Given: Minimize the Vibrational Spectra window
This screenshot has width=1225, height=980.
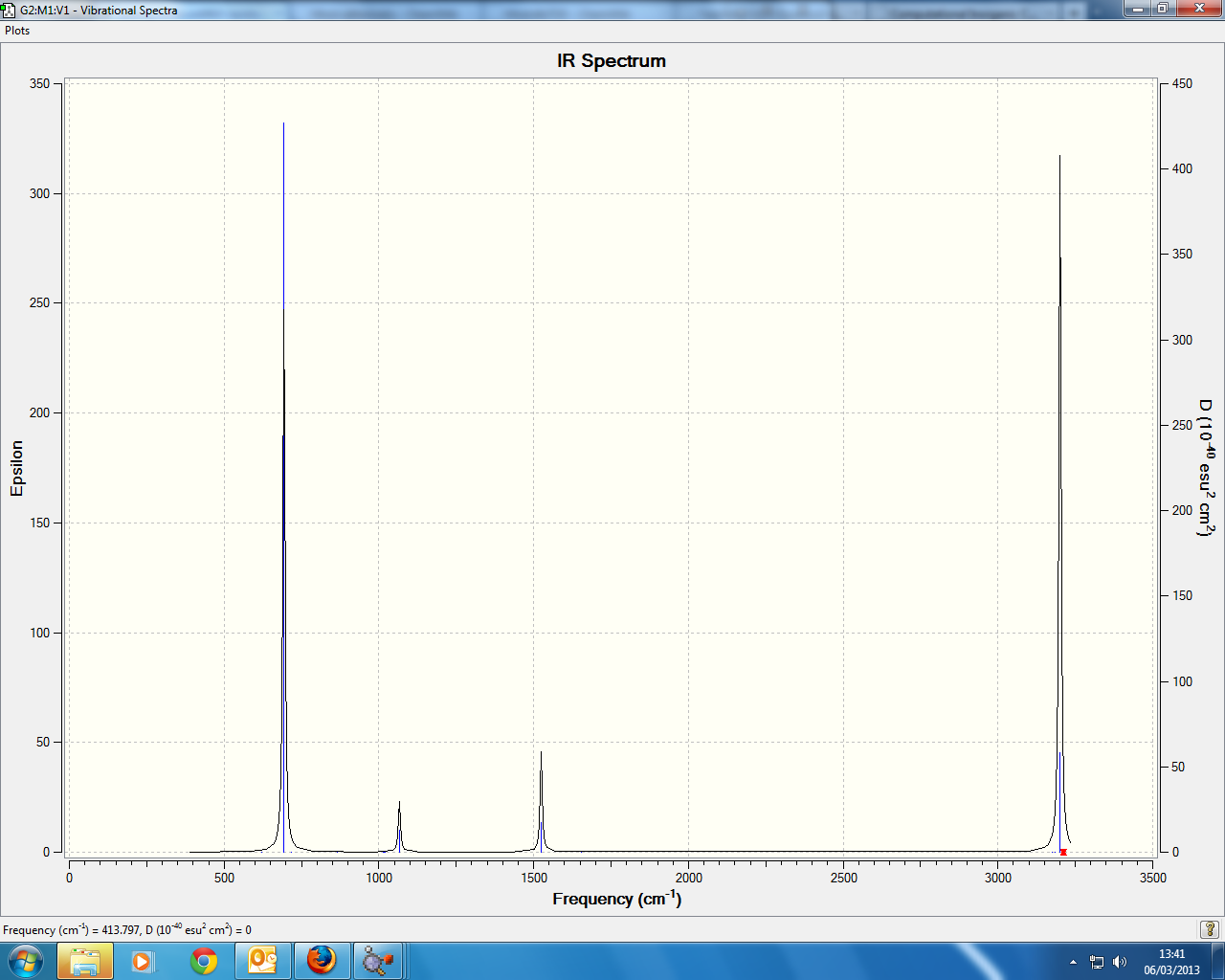Looking at the screenshot, I should [1138, 9].
